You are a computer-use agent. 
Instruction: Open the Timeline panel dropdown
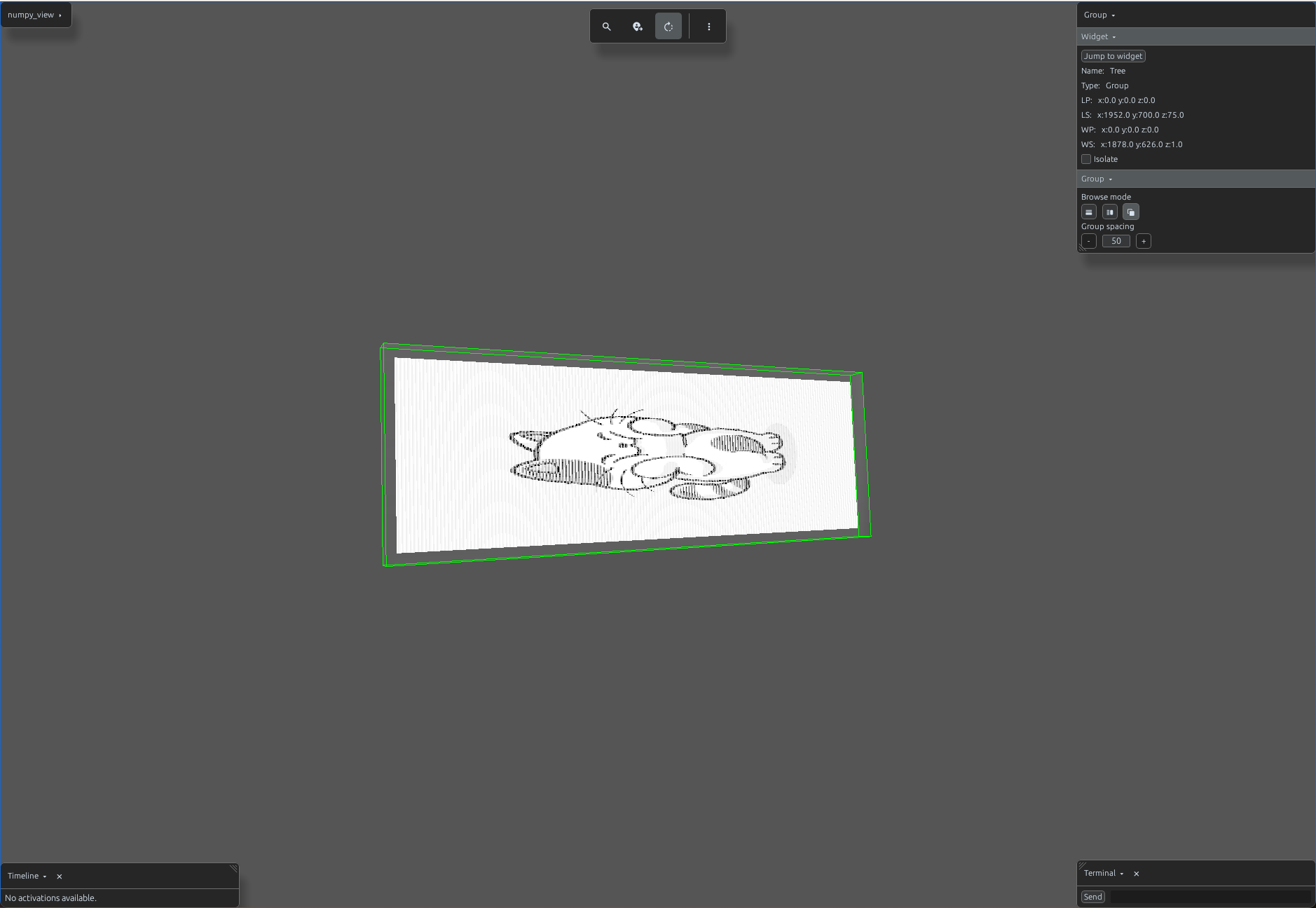tap(27, 876)
